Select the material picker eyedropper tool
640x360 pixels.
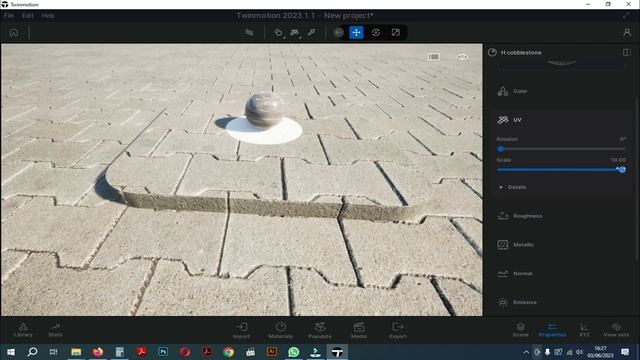click(x=311, y=33)
